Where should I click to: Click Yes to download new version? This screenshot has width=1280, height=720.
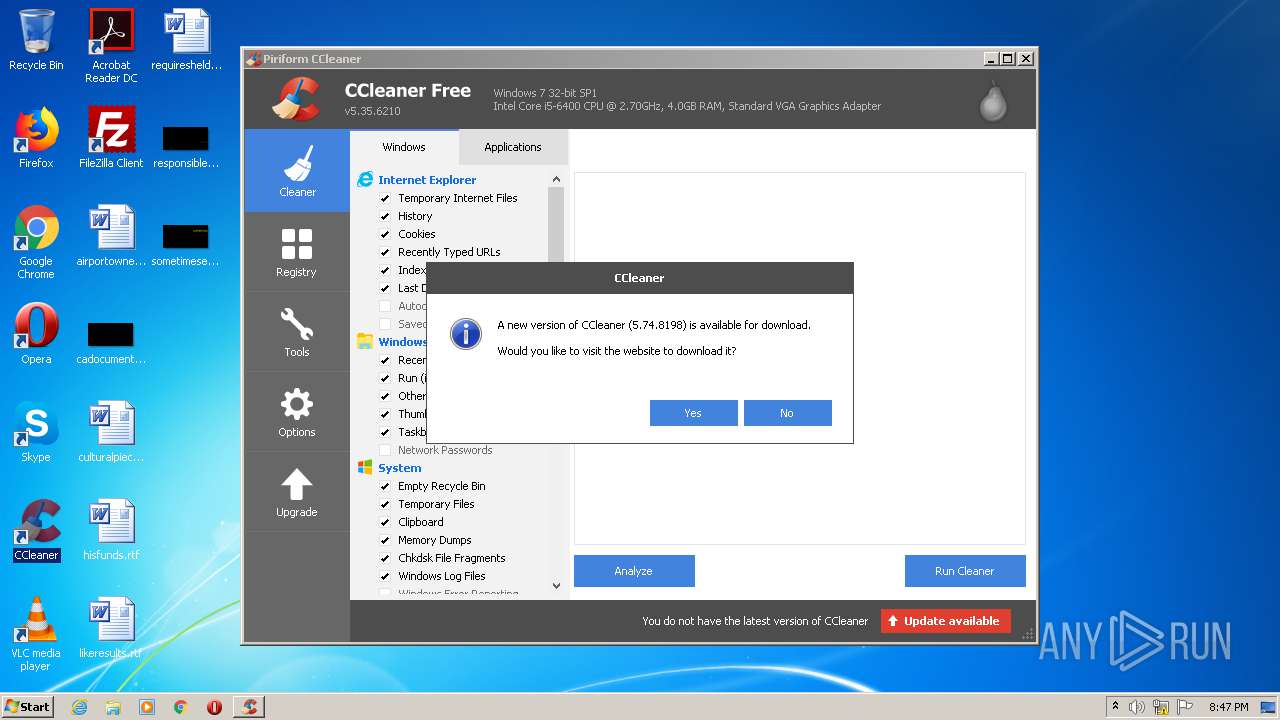(693, 413)
